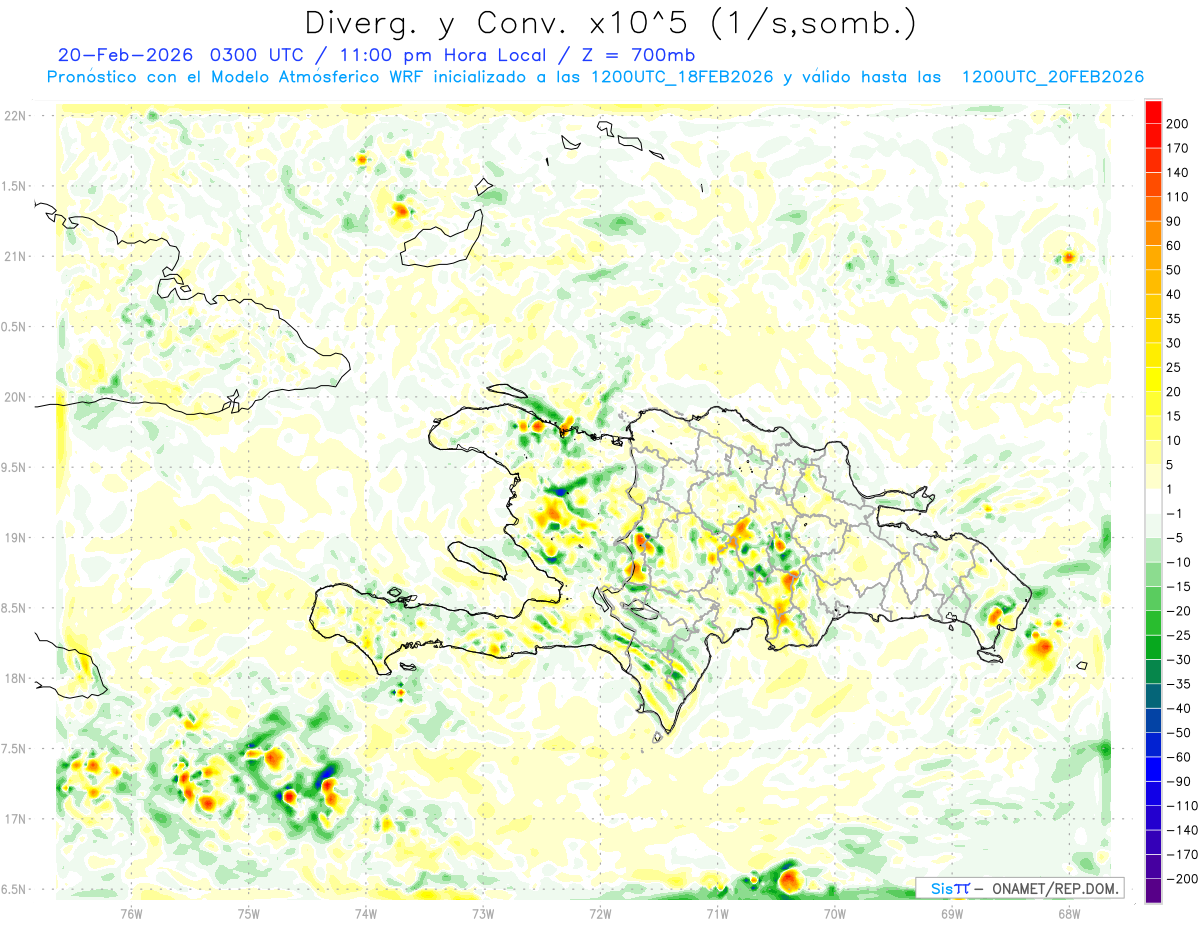1200x927 pixels.
Task: Pick the purple band below -200
Action: [1154, 891]
